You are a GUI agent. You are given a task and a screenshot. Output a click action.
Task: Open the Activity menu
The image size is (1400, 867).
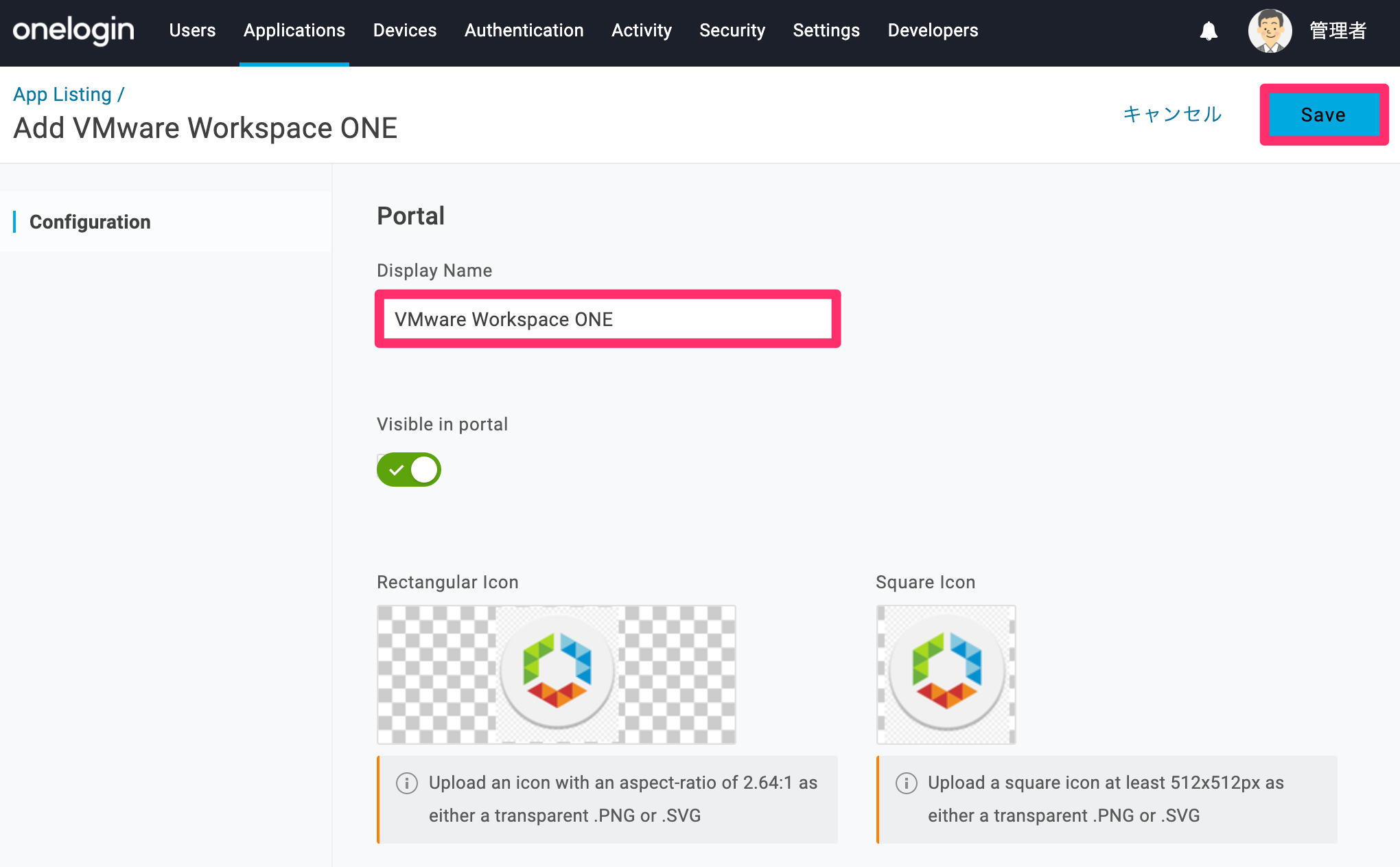tap(642, 30)
